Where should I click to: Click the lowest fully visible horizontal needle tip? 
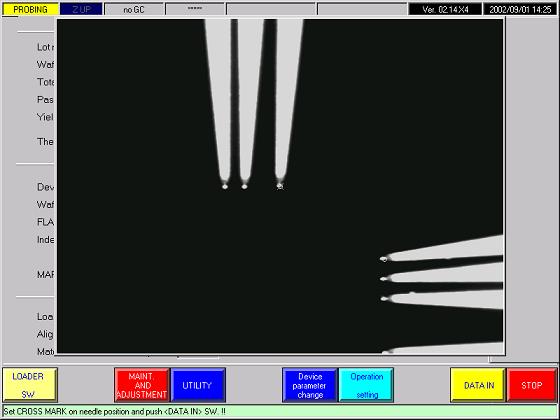click(384, 299)
